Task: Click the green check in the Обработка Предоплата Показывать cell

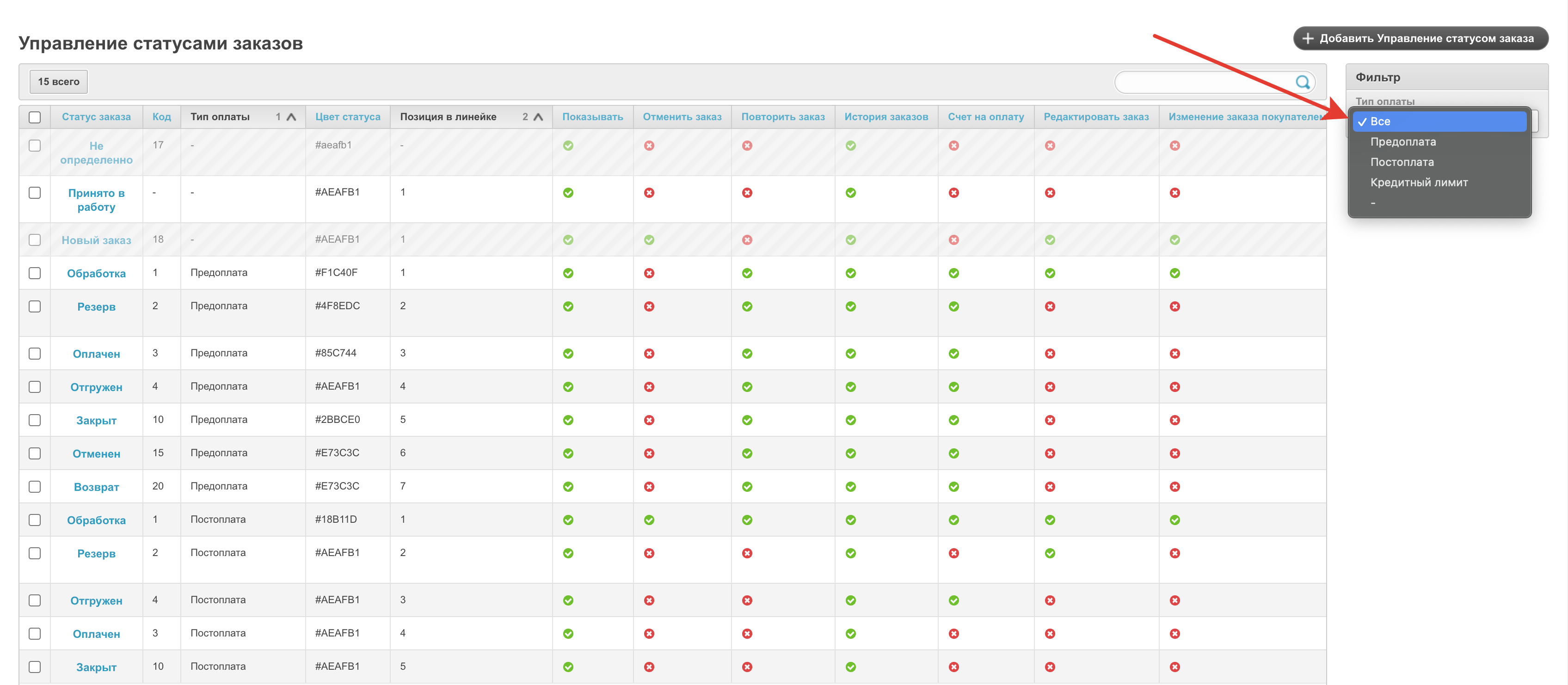Action: pos(568,273)
